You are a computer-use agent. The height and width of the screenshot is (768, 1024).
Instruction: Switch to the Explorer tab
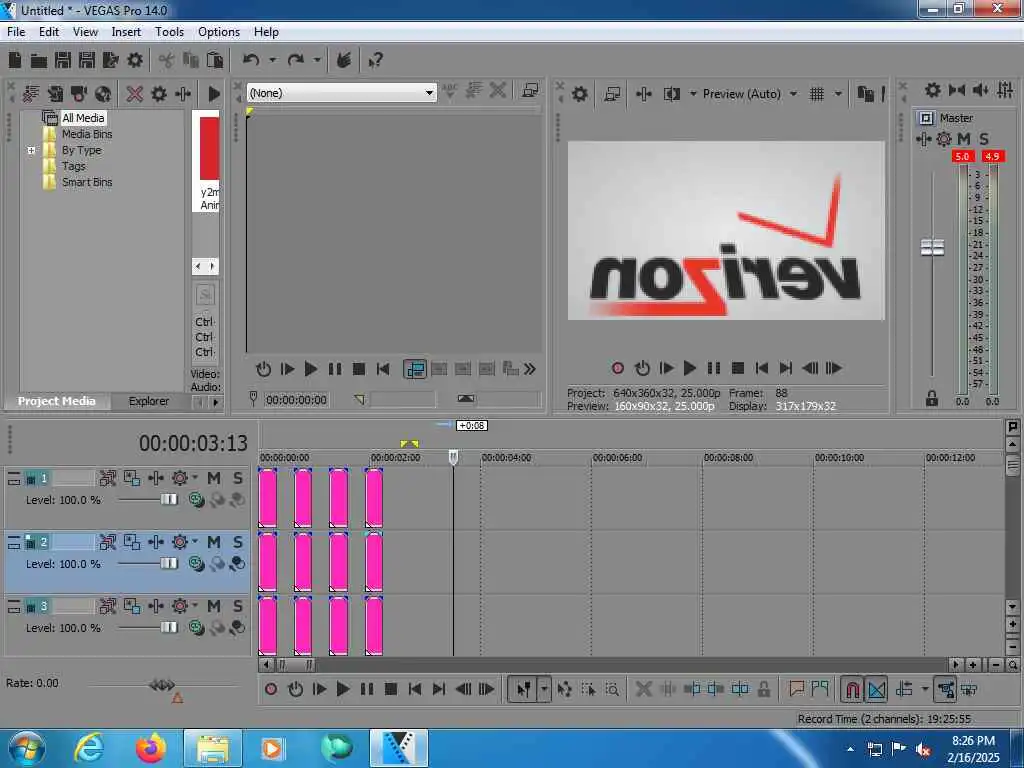pos(148,401)
